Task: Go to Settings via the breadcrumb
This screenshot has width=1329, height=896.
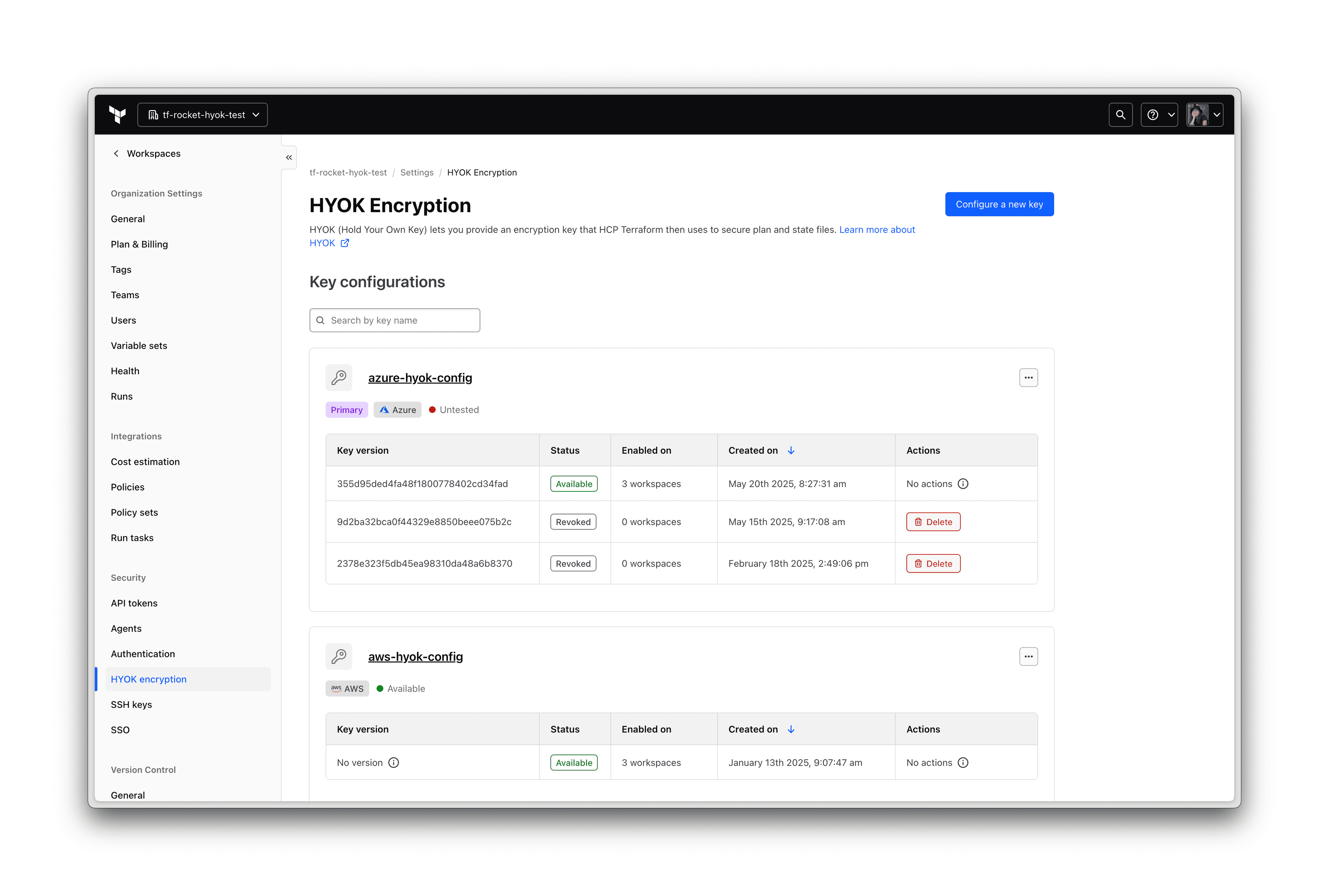Action: point(417,172)
